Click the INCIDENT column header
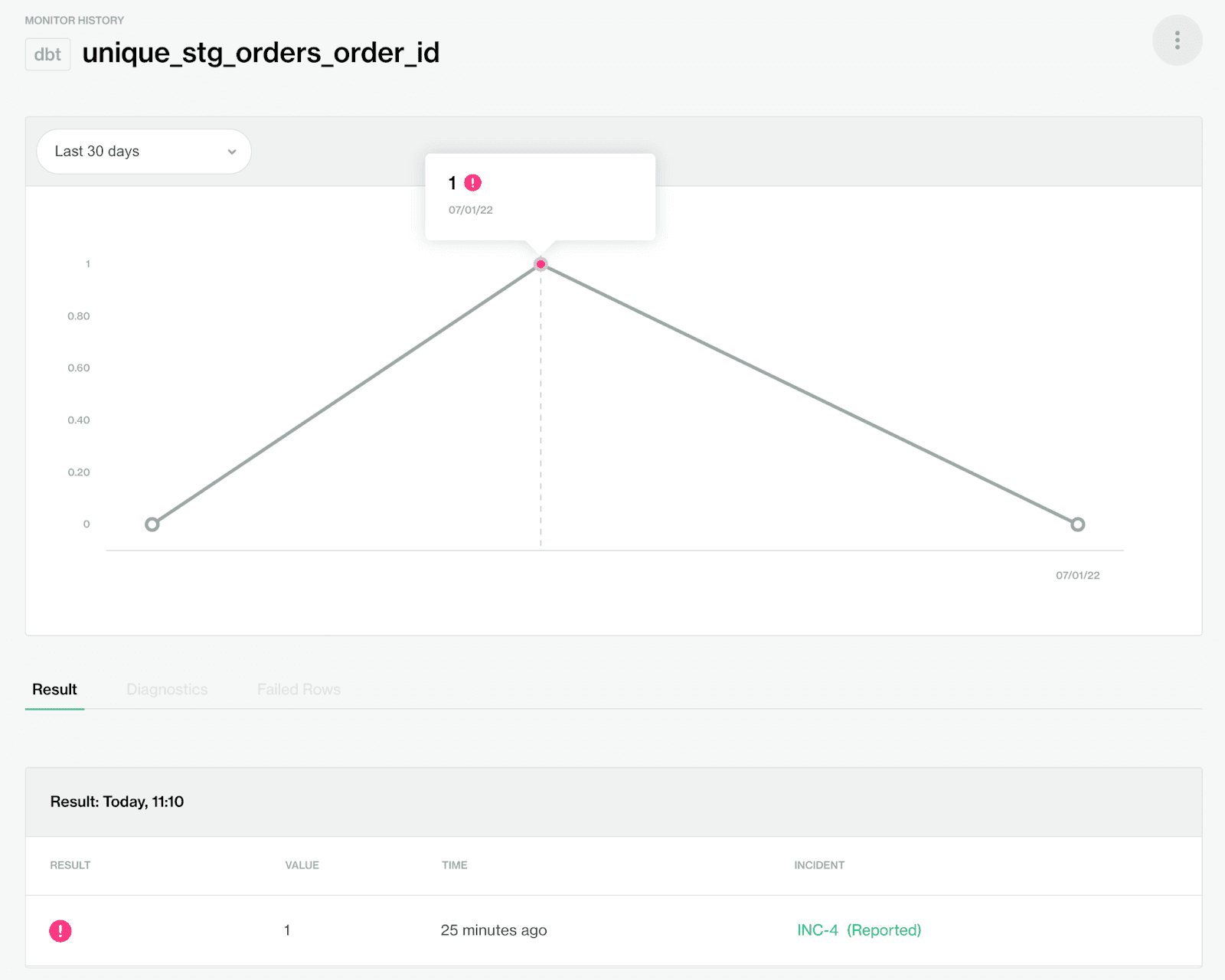Screen dimensions: 1225x980 tap(819, 865)
